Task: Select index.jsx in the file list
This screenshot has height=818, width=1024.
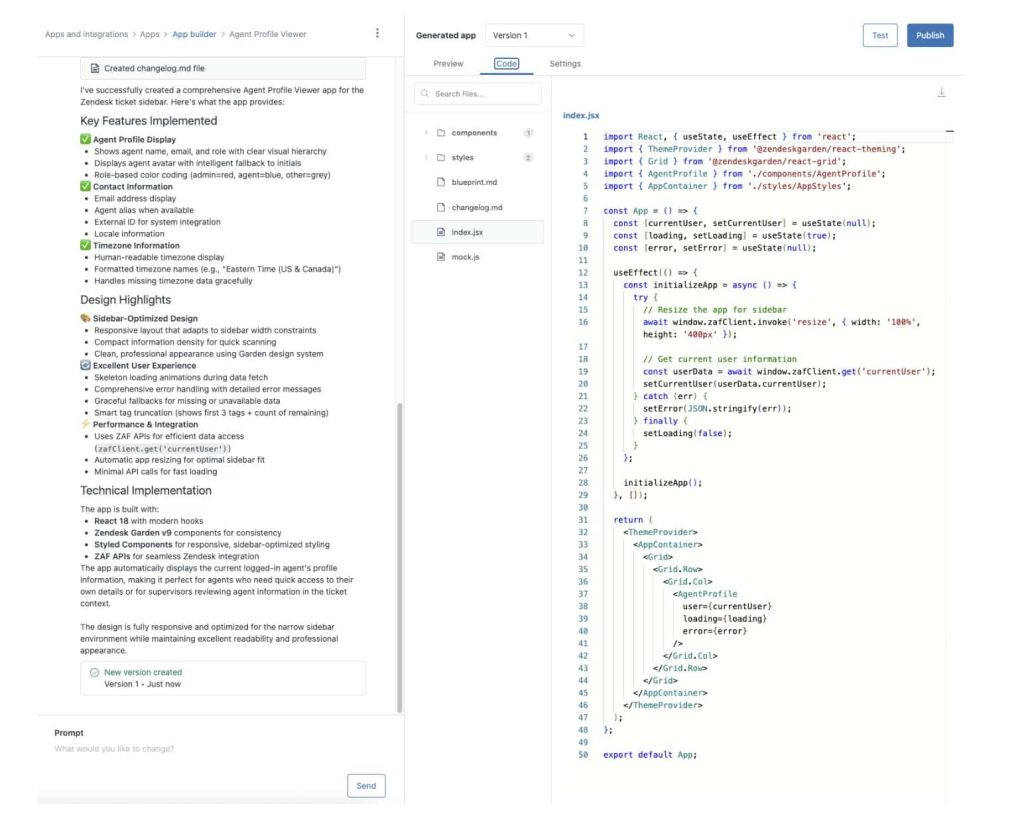Action: (x=477, y=232)
